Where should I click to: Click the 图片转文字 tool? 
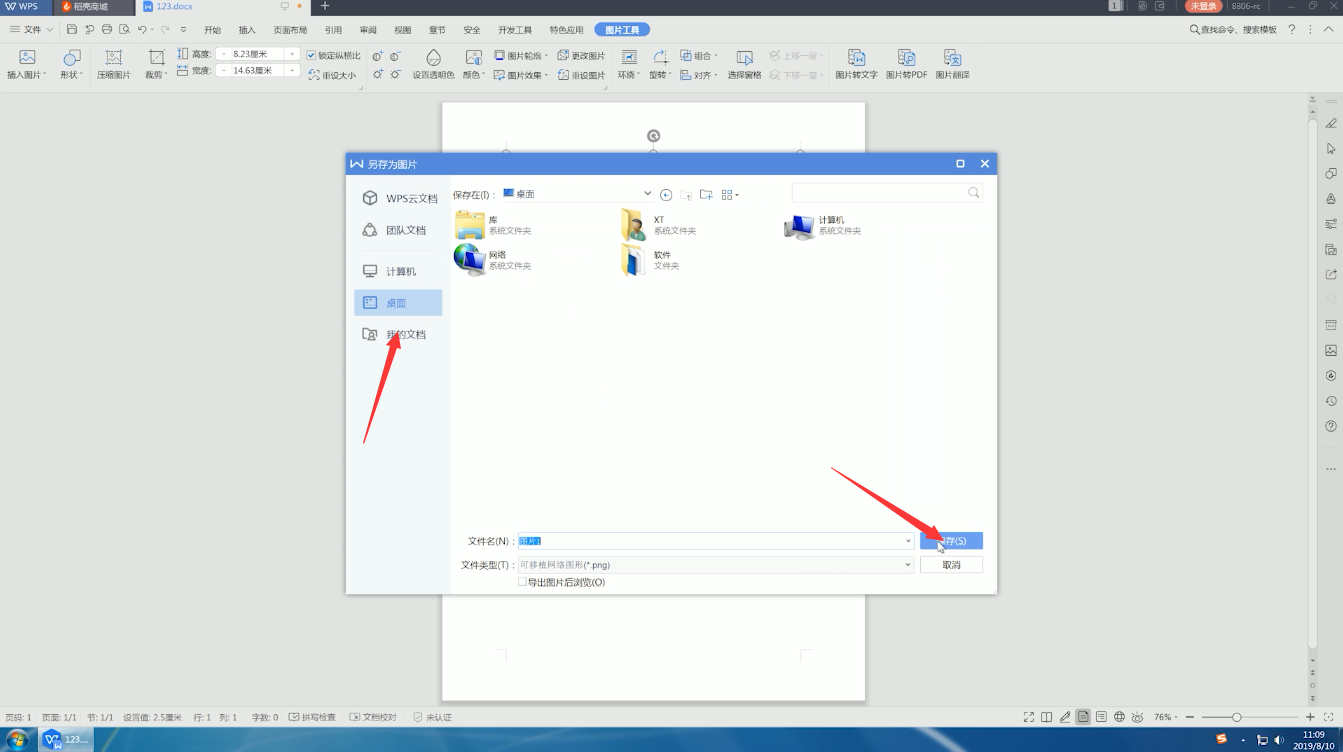pyautogui.click(x=856, y=64)
